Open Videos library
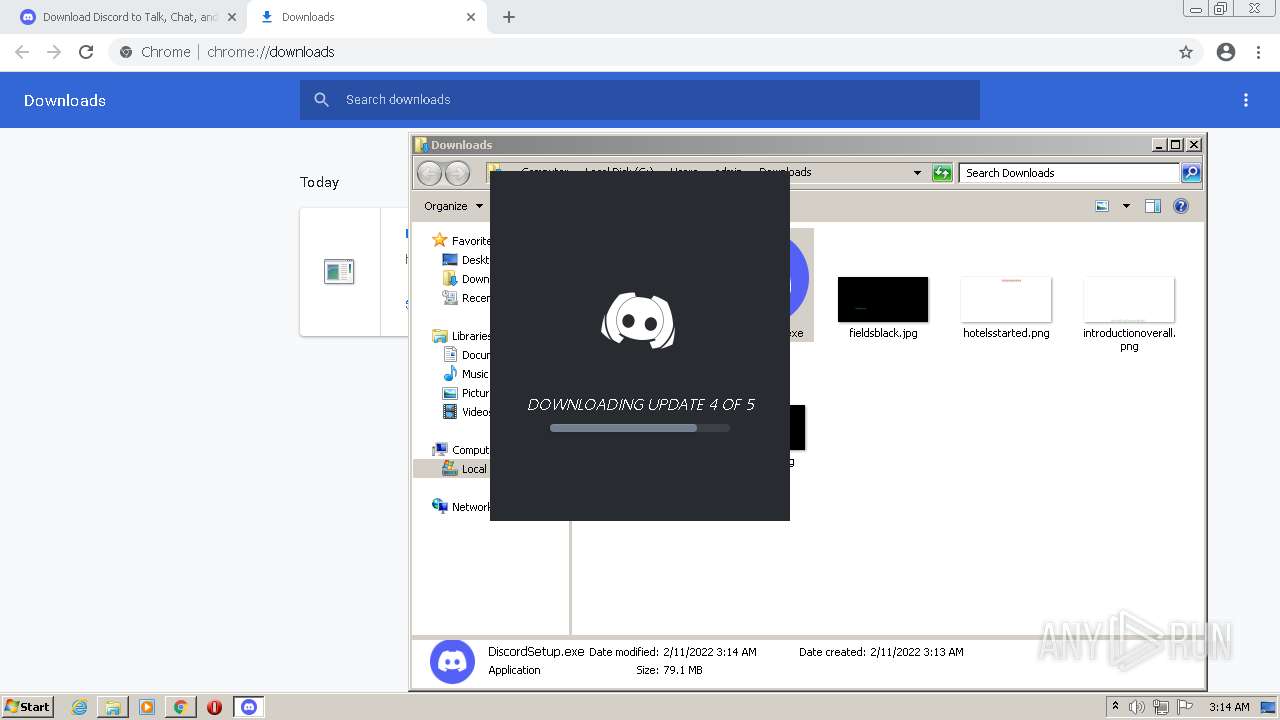The image size is (1280, 720). [466, 412]
